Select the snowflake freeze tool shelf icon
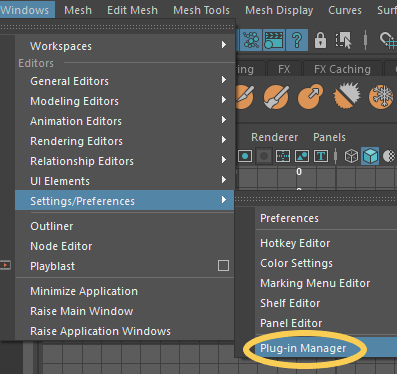The image size is (397, 374). (381, 97)
